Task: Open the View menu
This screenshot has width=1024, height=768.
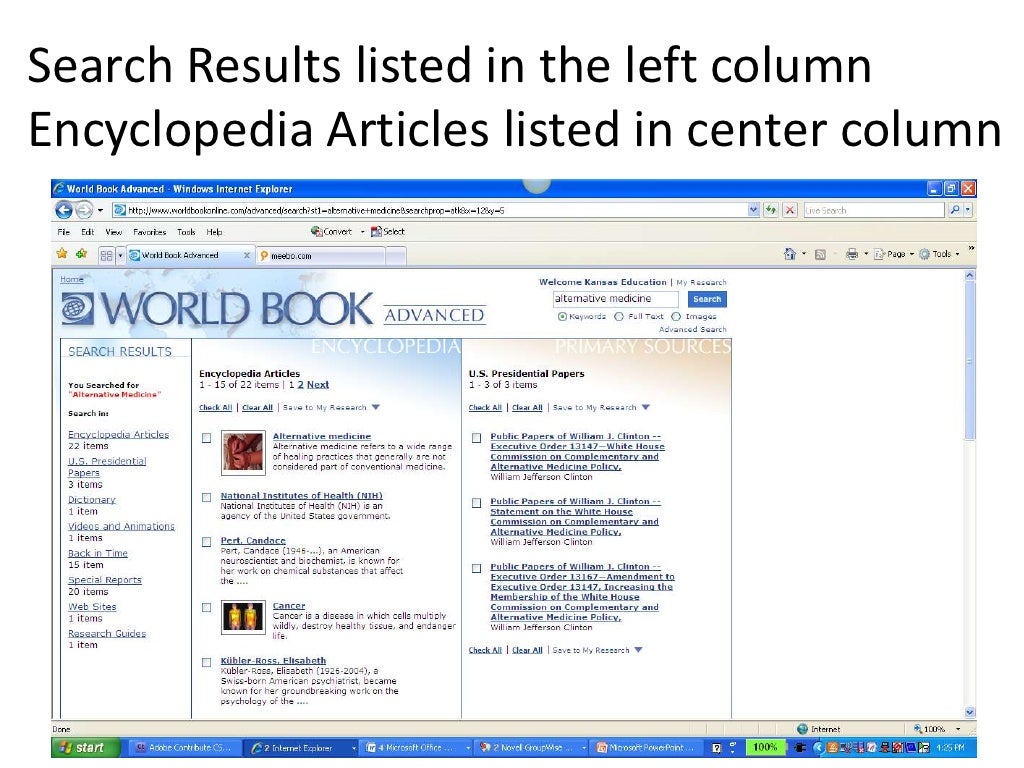Action: 114,232
